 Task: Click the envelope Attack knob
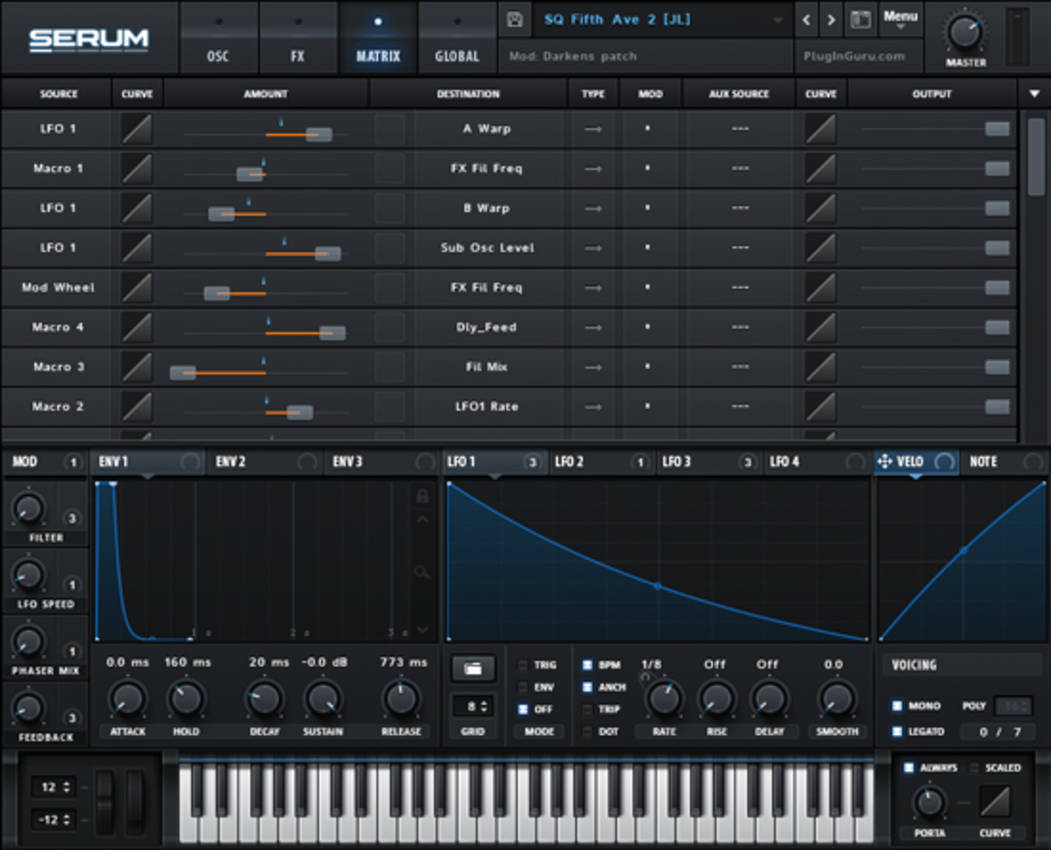127,699
